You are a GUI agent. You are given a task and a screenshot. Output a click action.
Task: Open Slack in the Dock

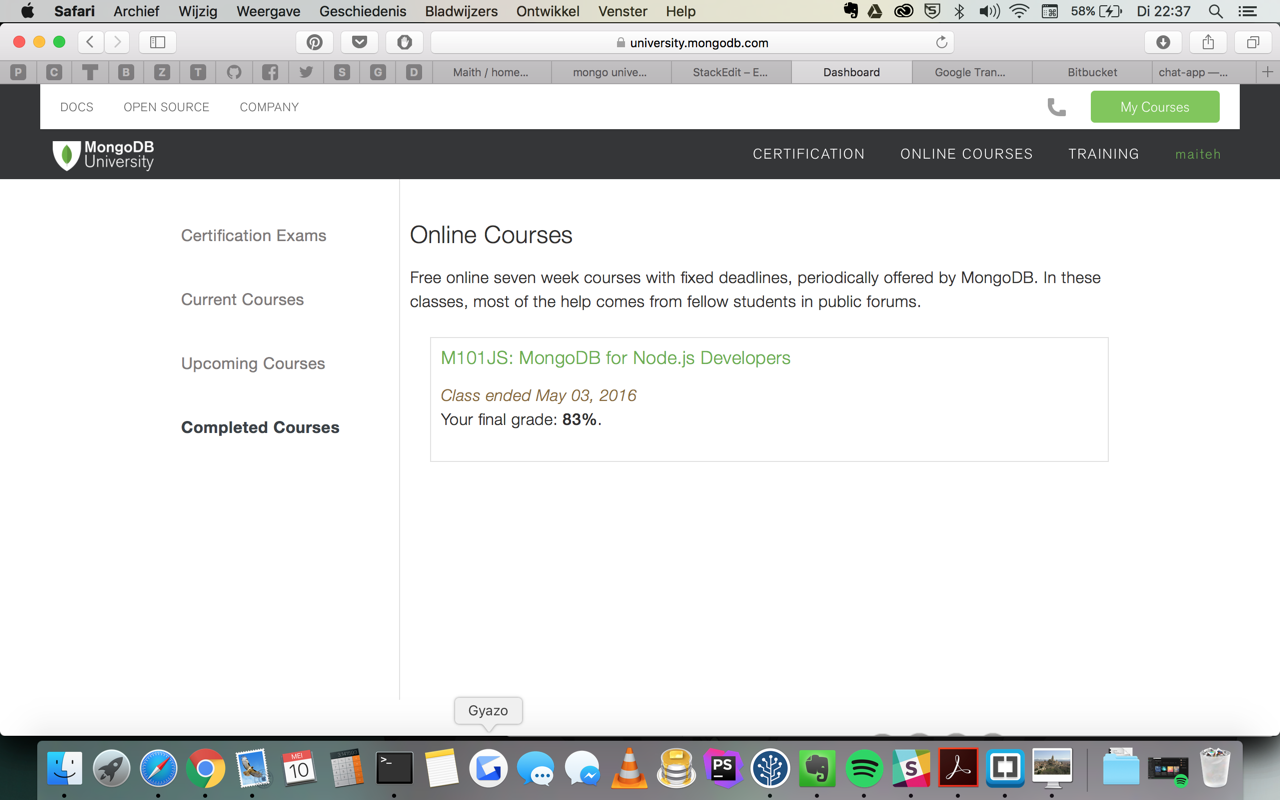911,768
